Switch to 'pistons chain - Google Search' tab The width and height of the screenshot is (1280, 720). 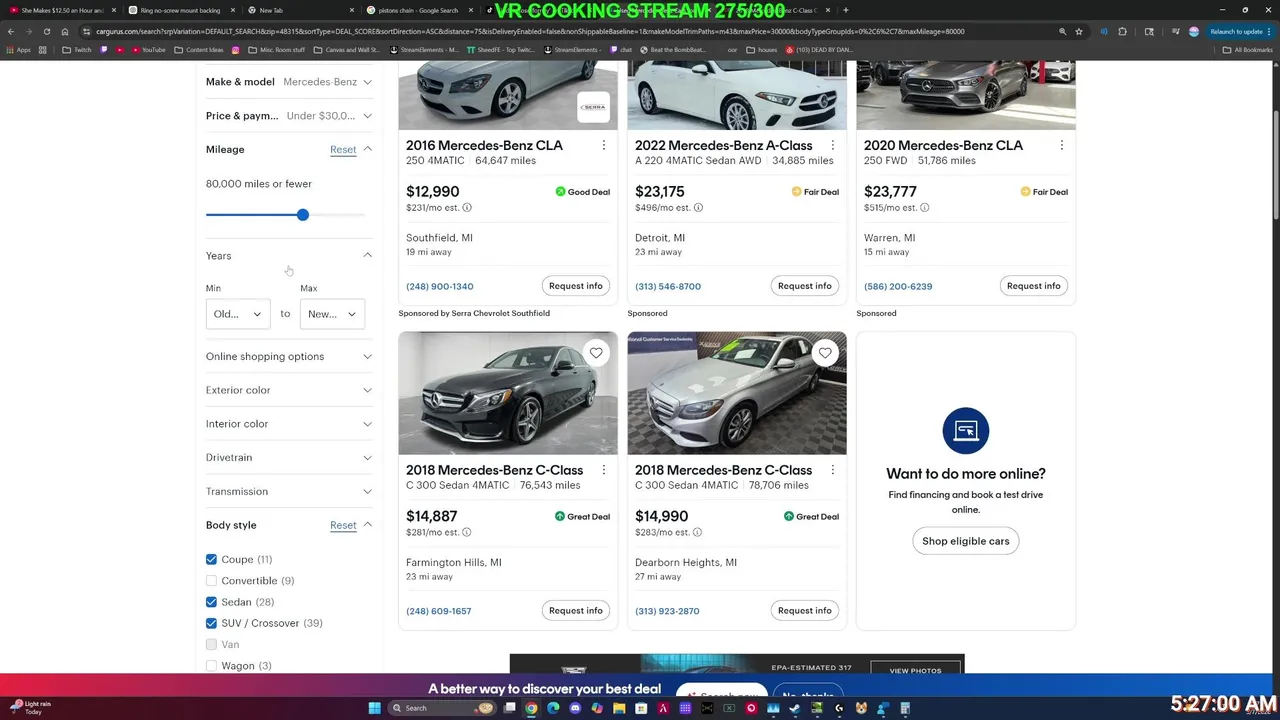tap(418, 10)
